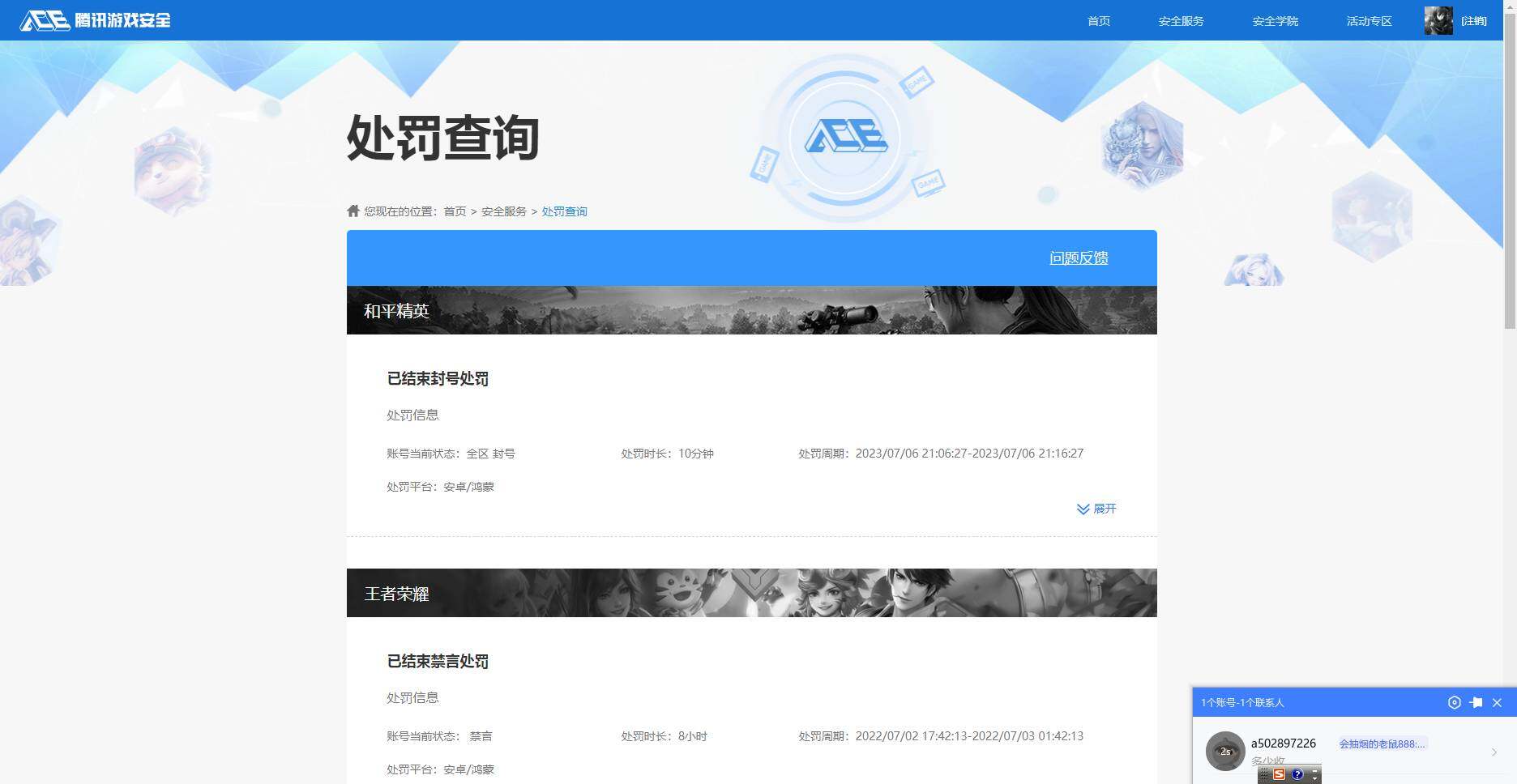Image resolution: width=1517 pixels, height=784 pixels.
Task: Click the blue help question mark icon
Action: (1297, 774)
